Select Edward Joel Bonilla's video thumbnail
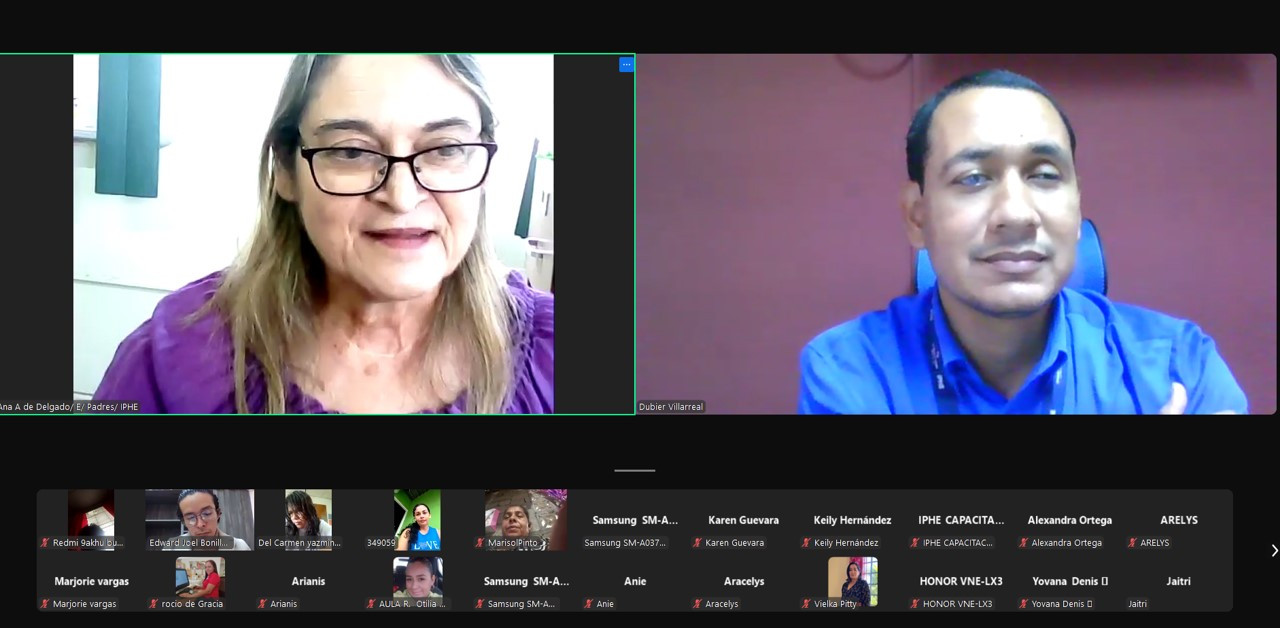The image size is (1280, 628). [199, 520]
